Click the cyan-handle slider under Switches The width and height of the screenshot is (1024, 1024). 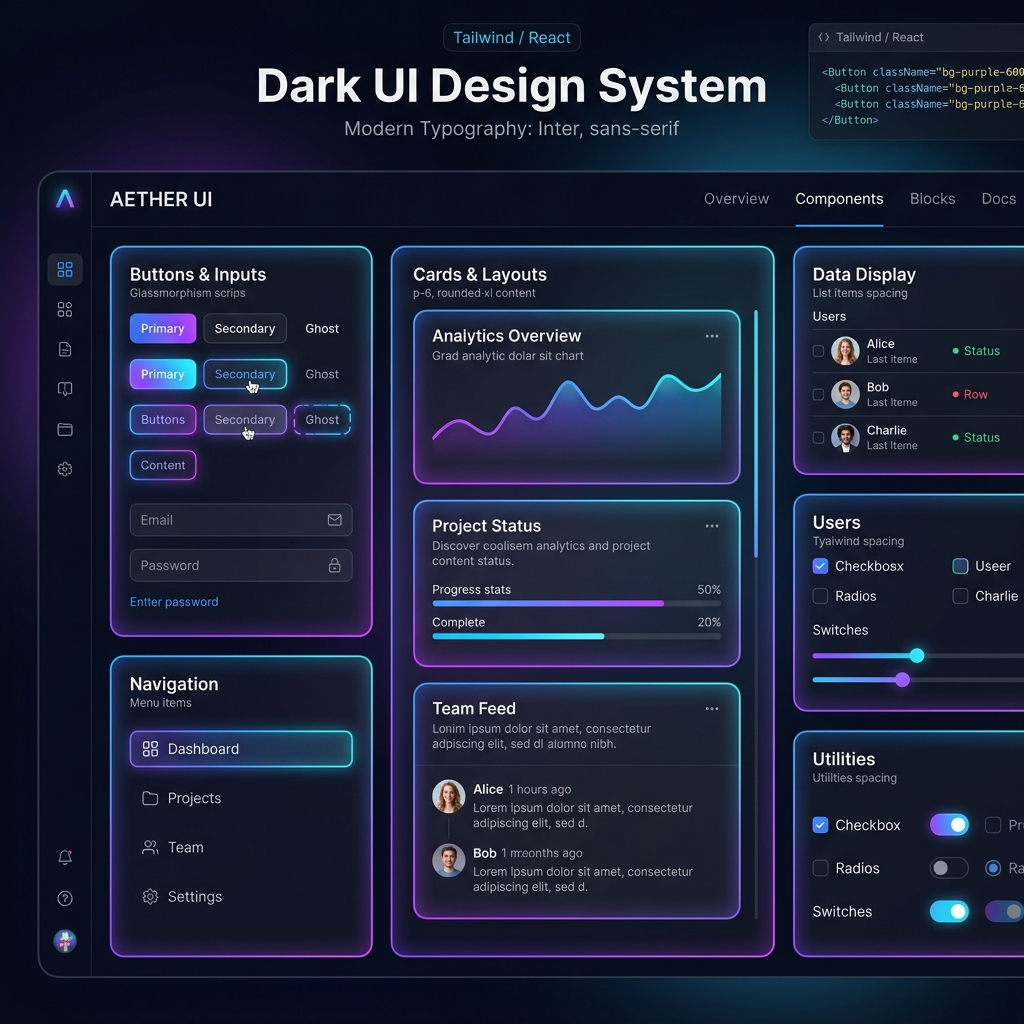pyautogui.click(x=917, y=656)
